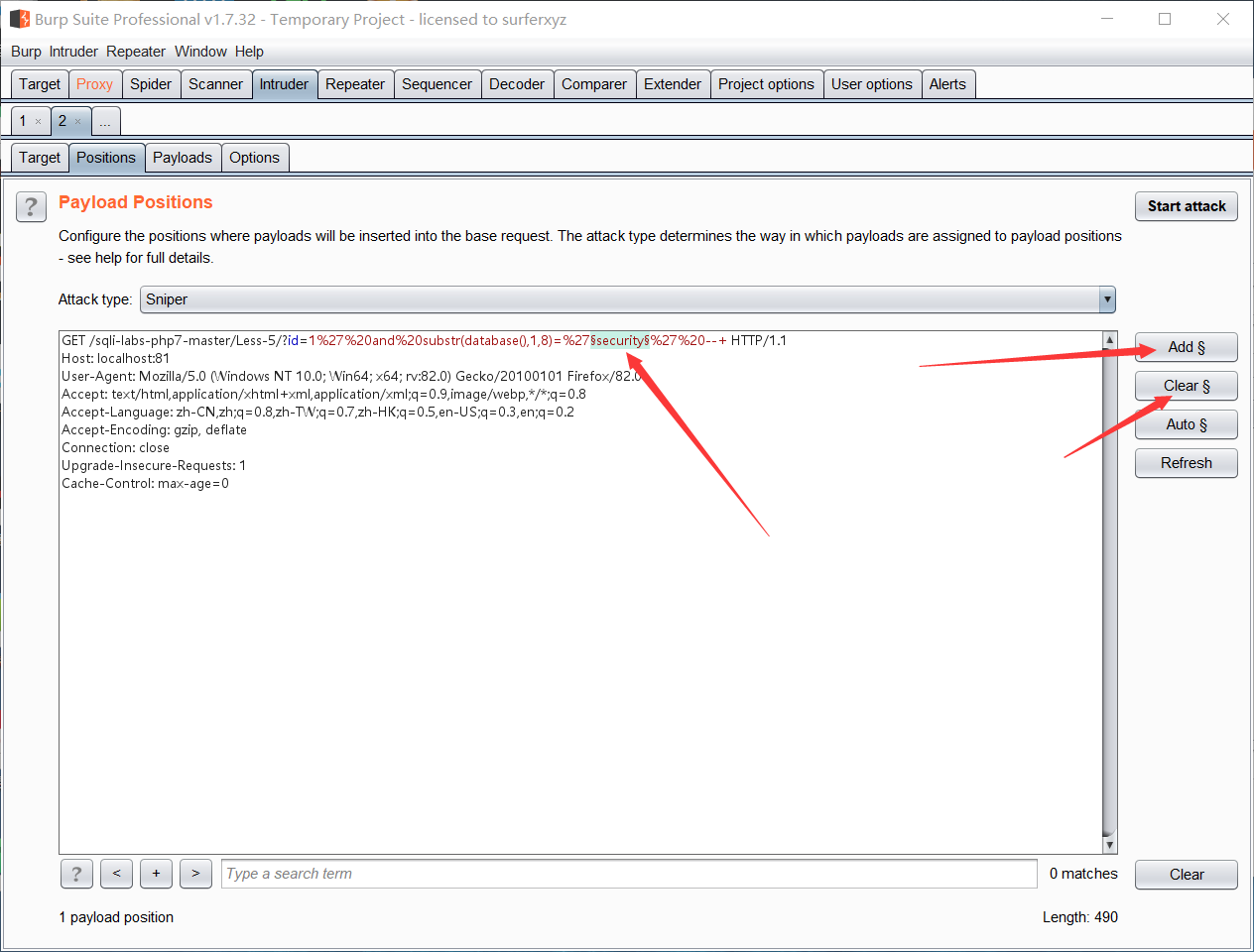Click the search help question-mark button
This screenshot has height=952, width=1254.
[x=76, y=874]
